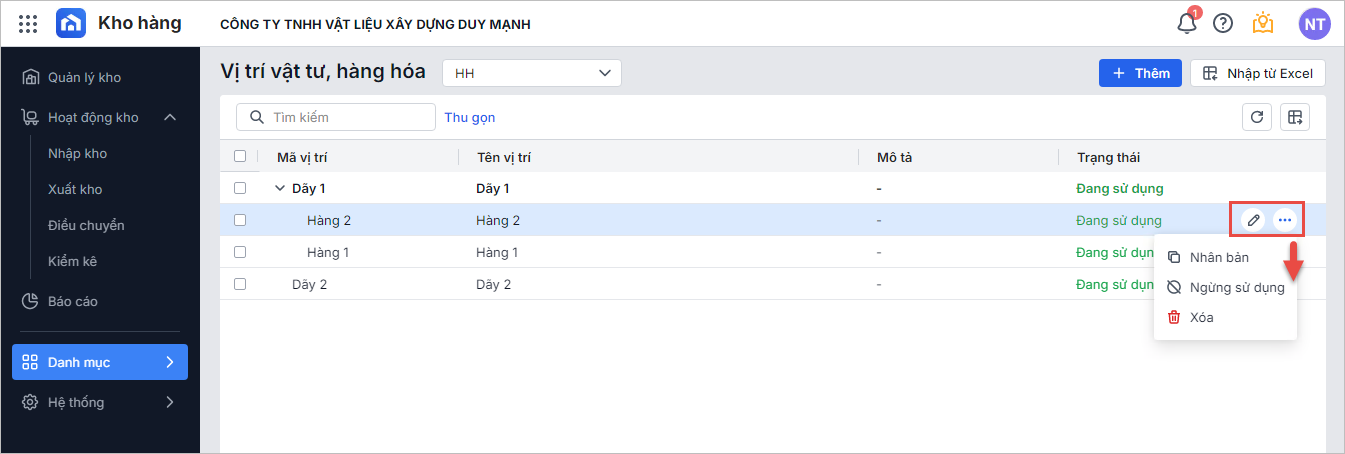Select the Dãy 2 row checkbox
This screenshot has width=1345, height=454.
pos(240,284)
